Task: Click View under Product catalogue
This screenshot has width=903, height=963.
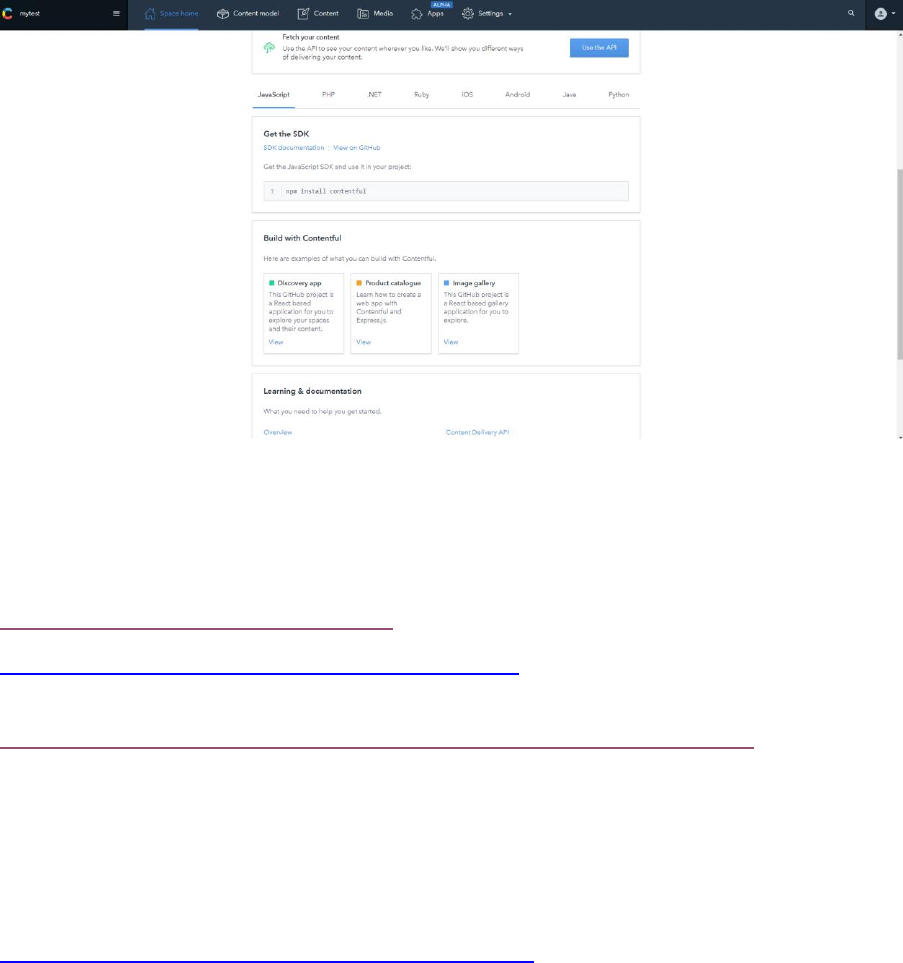Action: point(363,342)
